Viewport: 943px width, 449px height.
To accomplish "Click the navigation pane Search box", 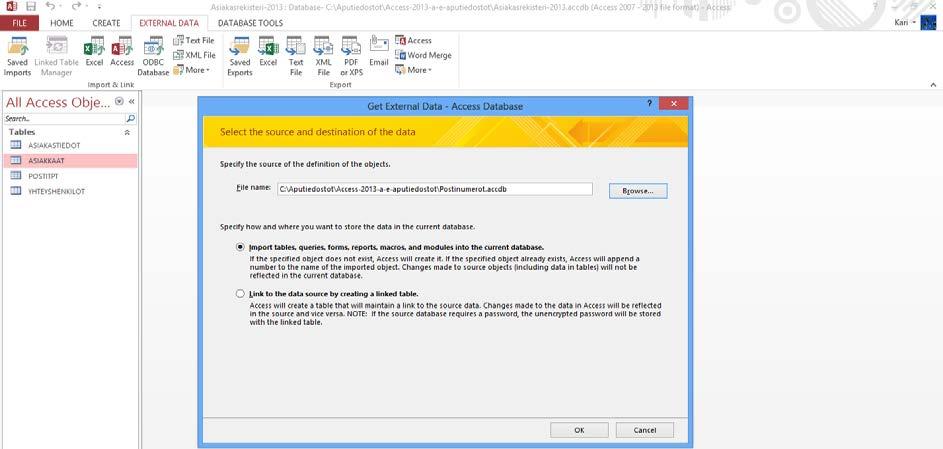I will (65, 118).
